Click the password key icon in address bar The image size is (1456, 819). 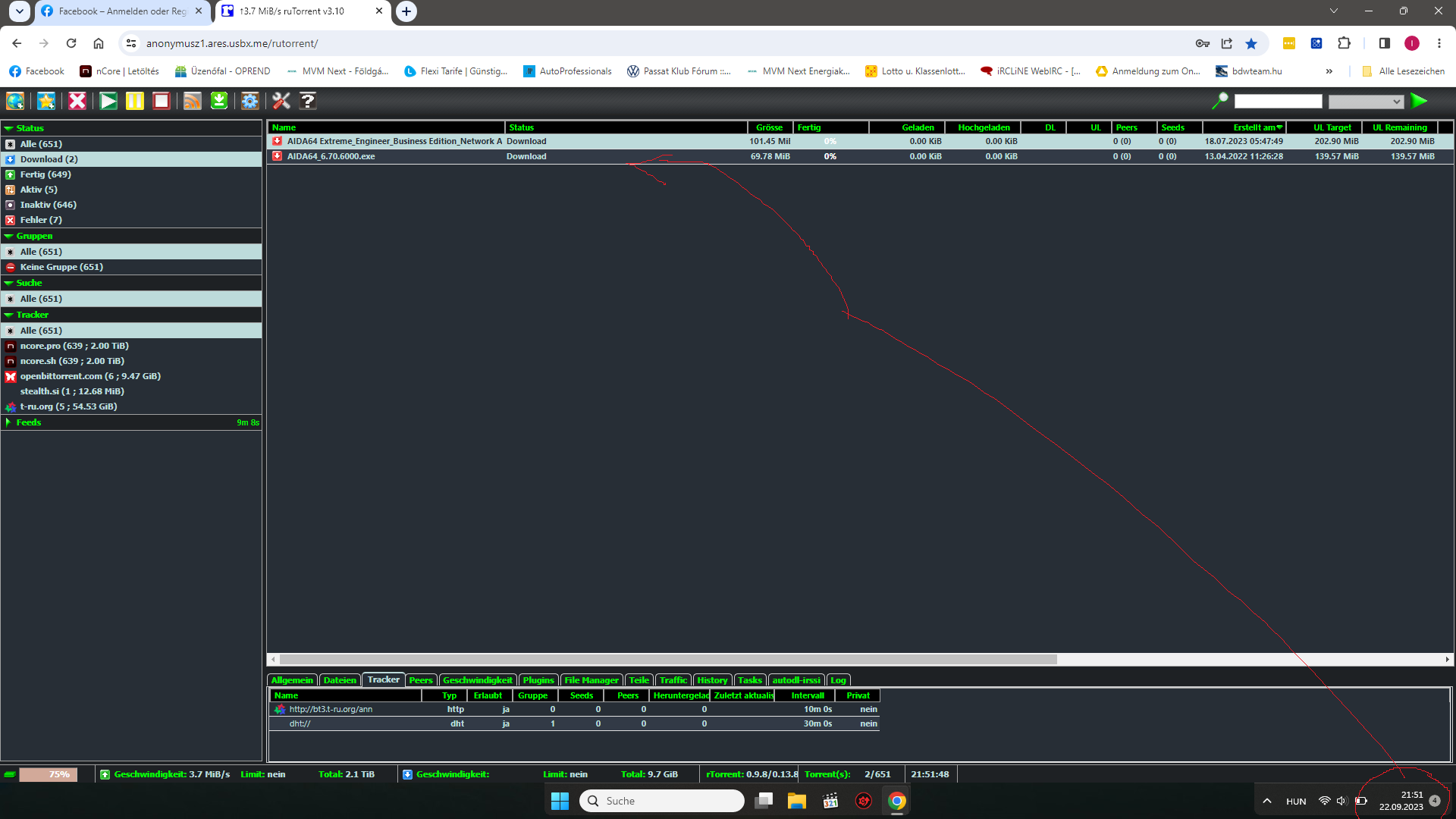pyautogui.click(x=1202, y=43)
